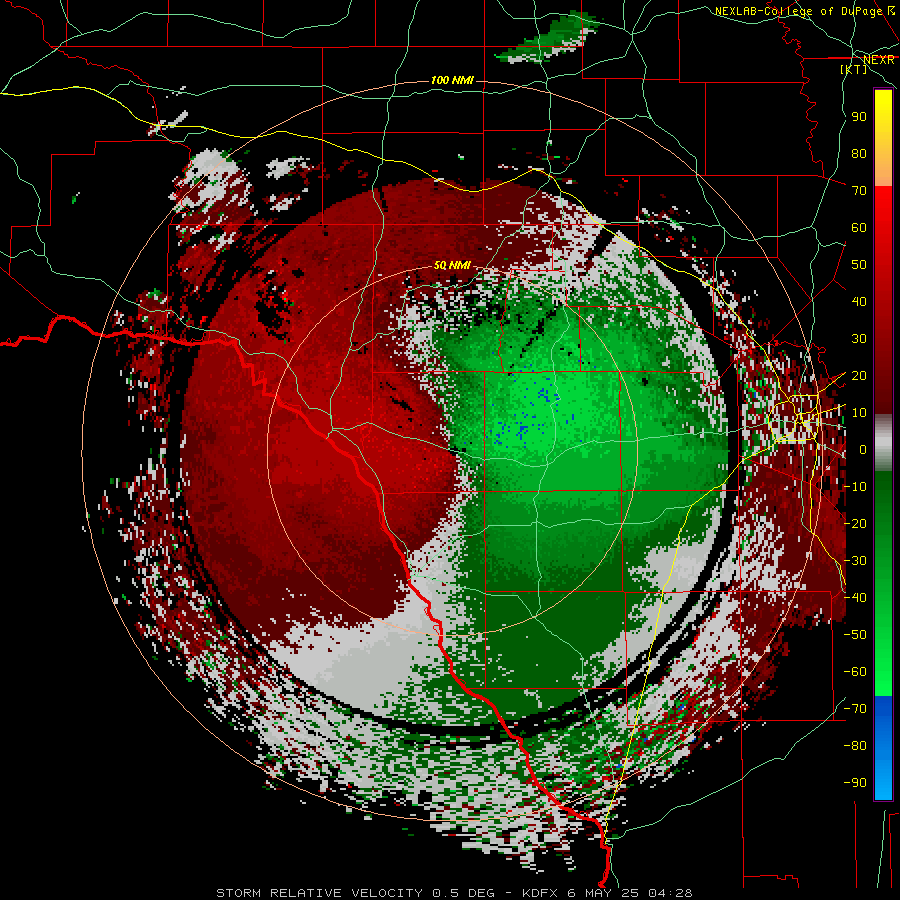Viewport: 900px width, 900px height.
Task: Click the '50 NMI' range ring label
Action: [452, 265]
